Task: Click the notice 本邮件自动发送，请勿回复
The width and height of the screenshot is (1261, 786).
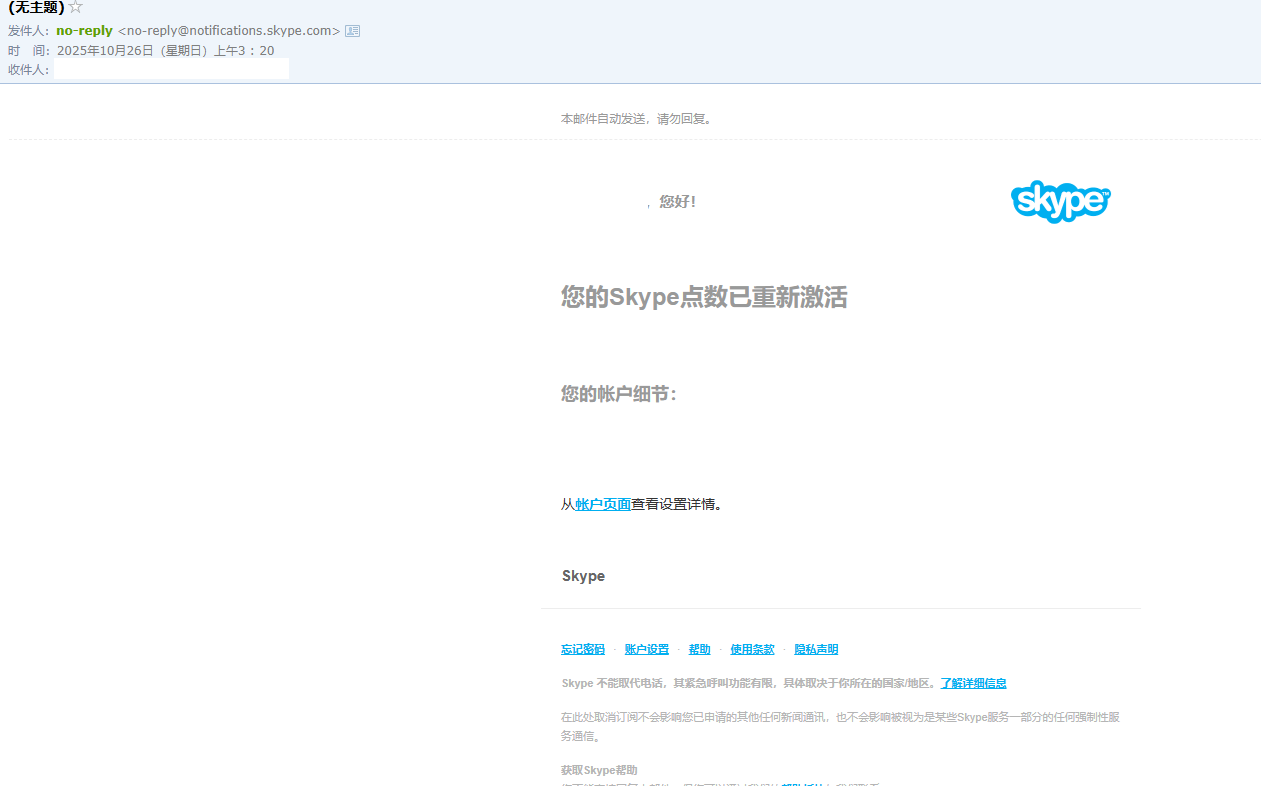Action: [x=636, y=119]
